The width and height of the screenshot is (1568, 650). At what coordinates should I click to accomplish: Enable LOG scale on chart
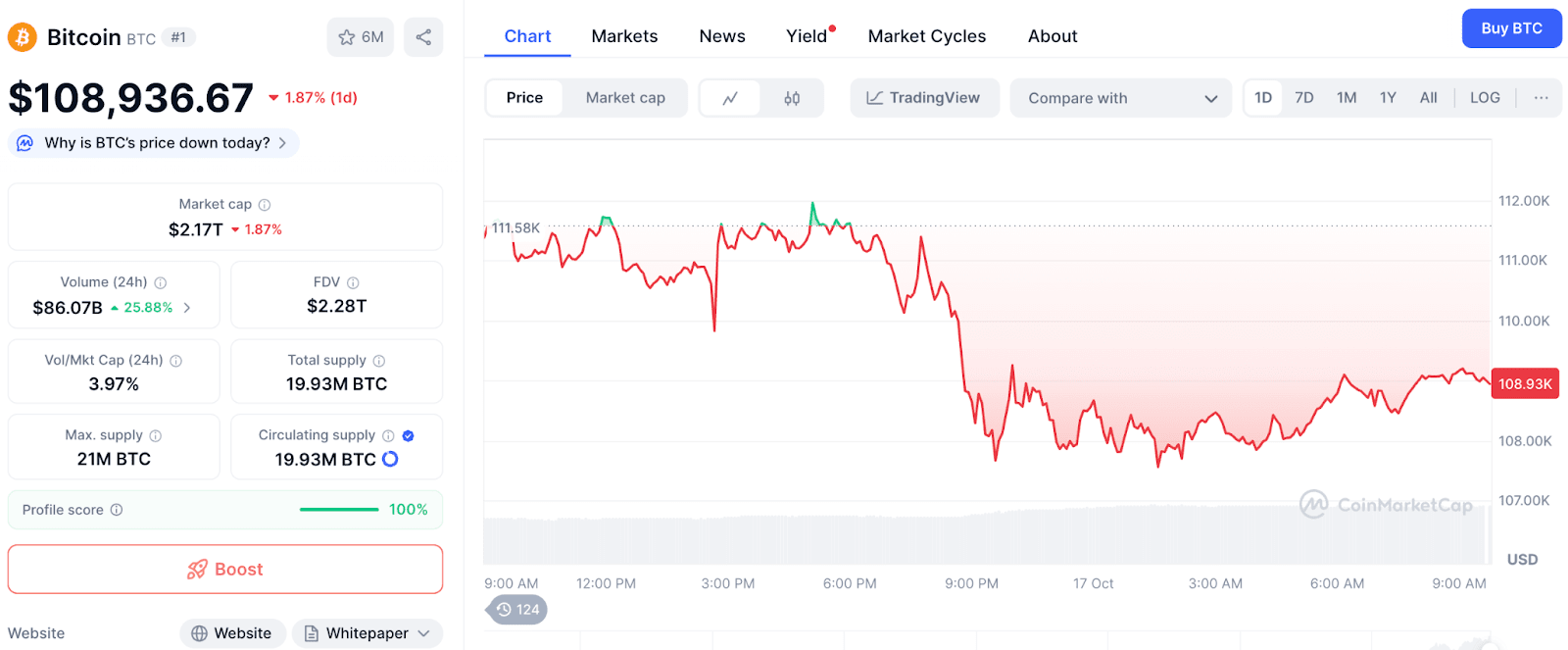click(1485, 98)
